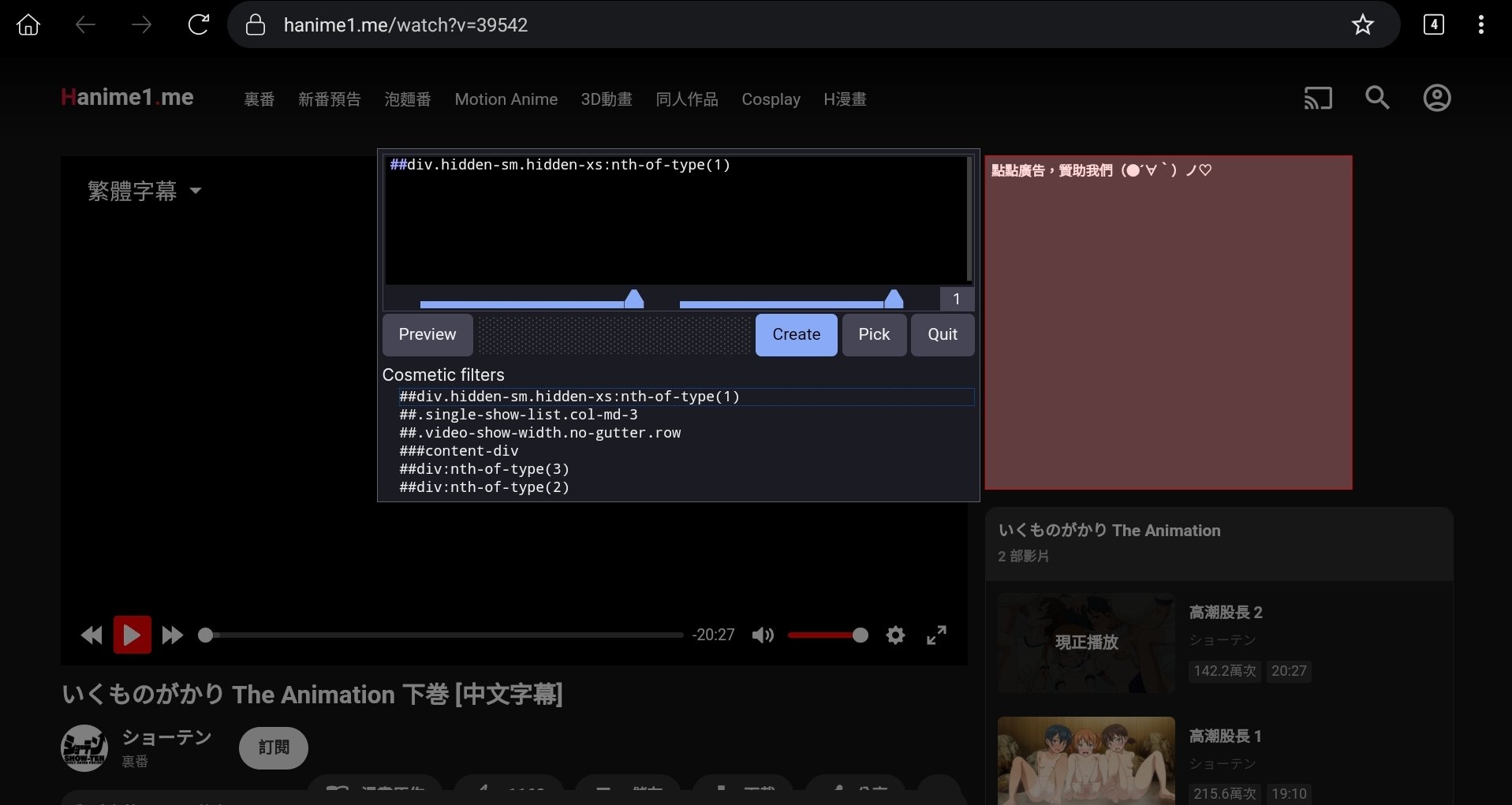Bookmark this page with the star
Image resolution: width=1512 pixels, height=805 pixels.
pyautogui.click(x=1363, y=24)
